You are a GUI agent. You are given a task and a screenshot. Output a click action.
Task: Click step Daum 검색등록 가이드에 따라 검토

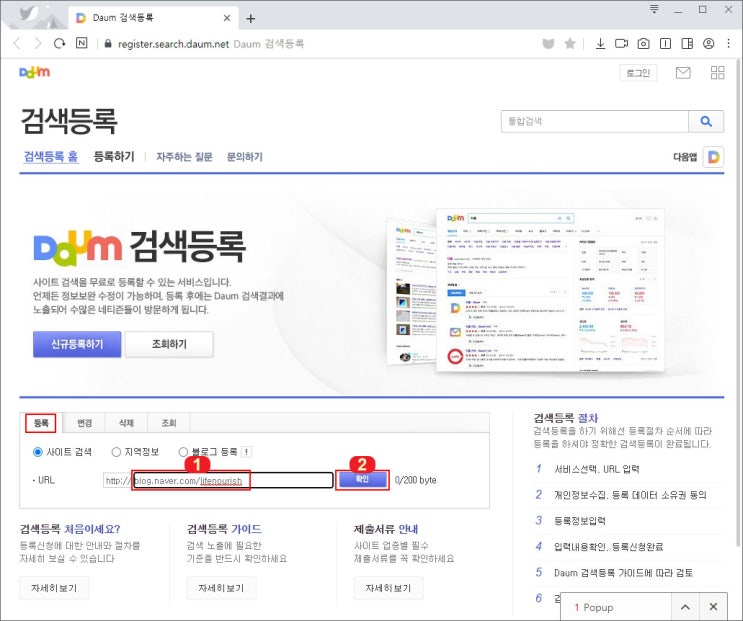[624, 573]
